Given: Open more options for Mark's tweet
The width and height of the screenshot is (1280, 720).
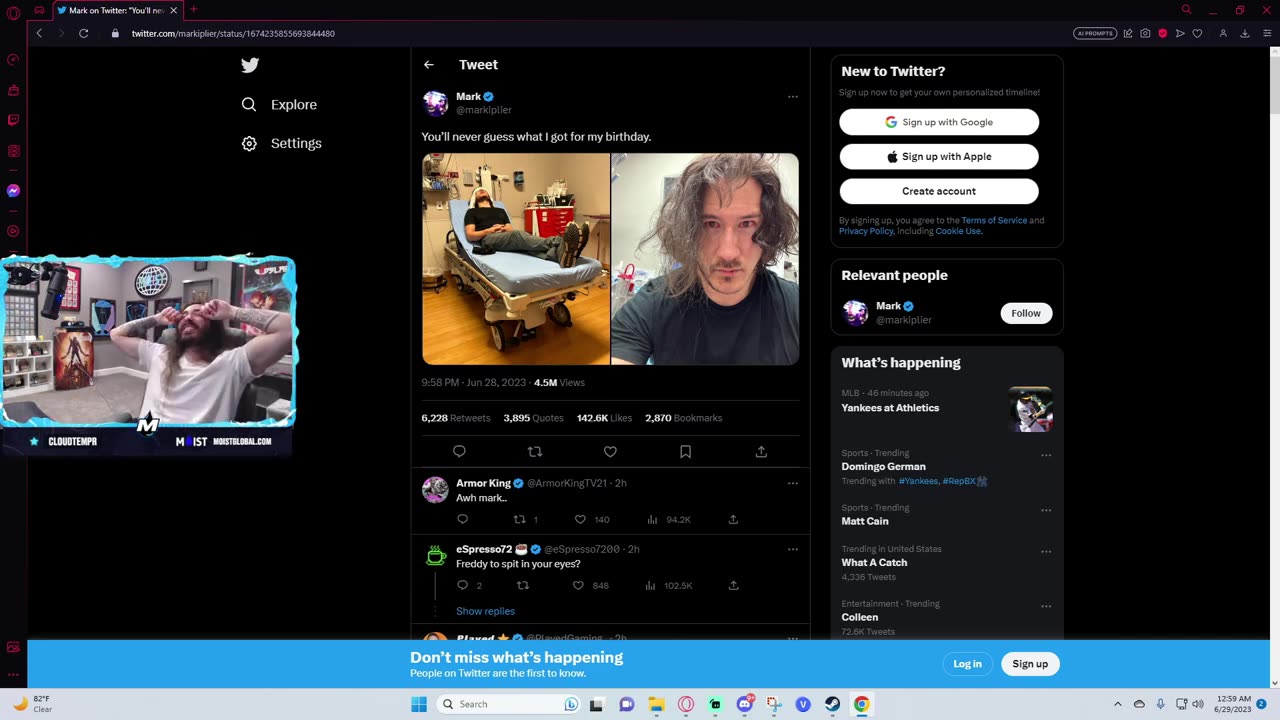Looking at the screenshot, I should point(793,97).
